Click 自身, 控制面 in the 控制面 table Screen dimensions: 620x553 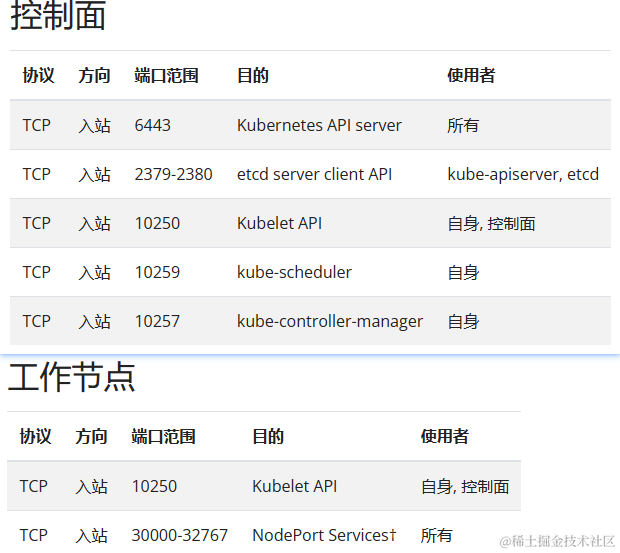coord(491,223)
